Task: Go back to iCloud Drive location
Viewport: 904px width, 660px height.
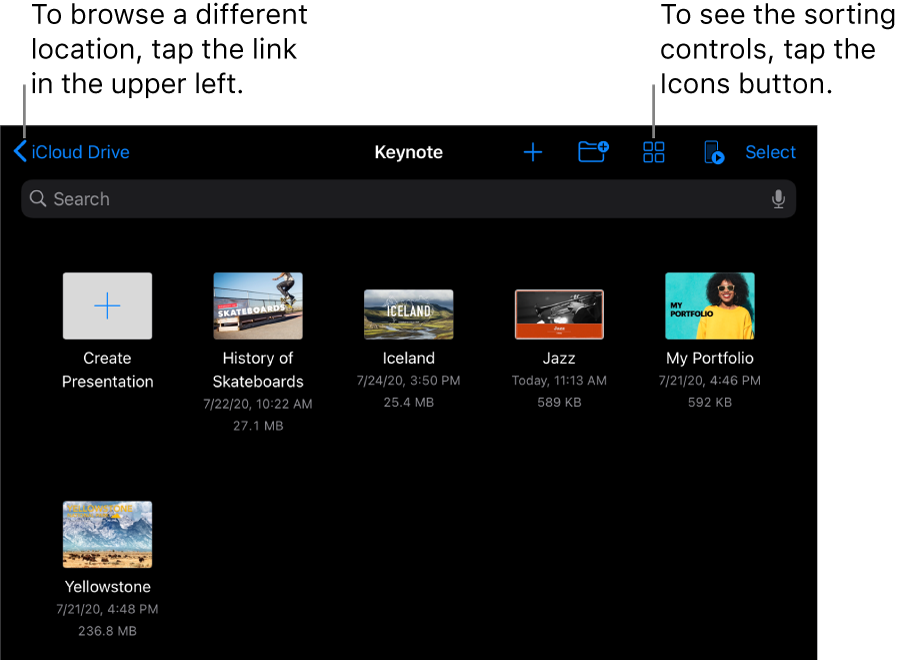Action: point(81,152)
